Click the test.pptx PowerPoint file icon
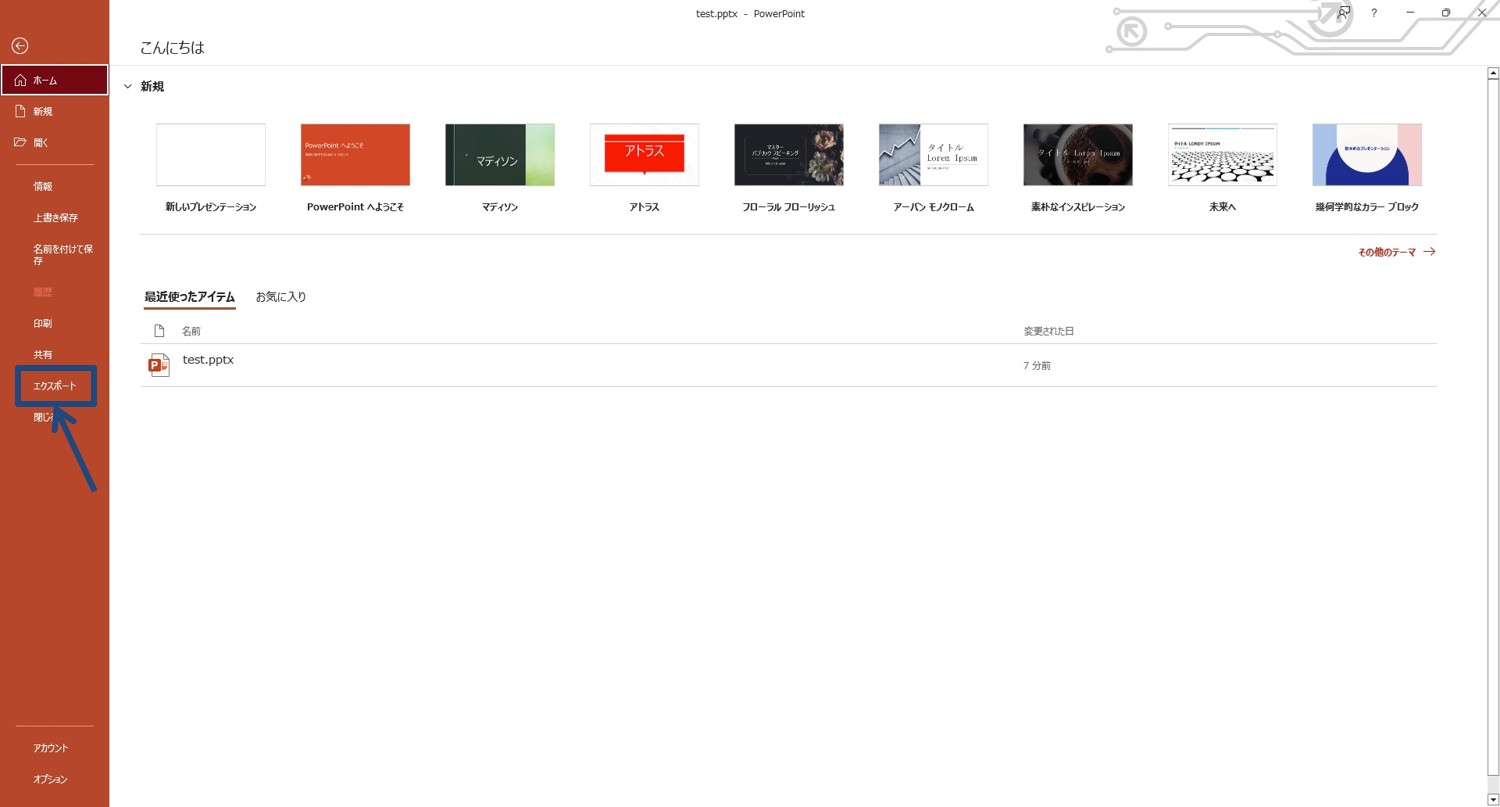The height and width of the screenshot is (807, 1500). click(x=158, y=365)
